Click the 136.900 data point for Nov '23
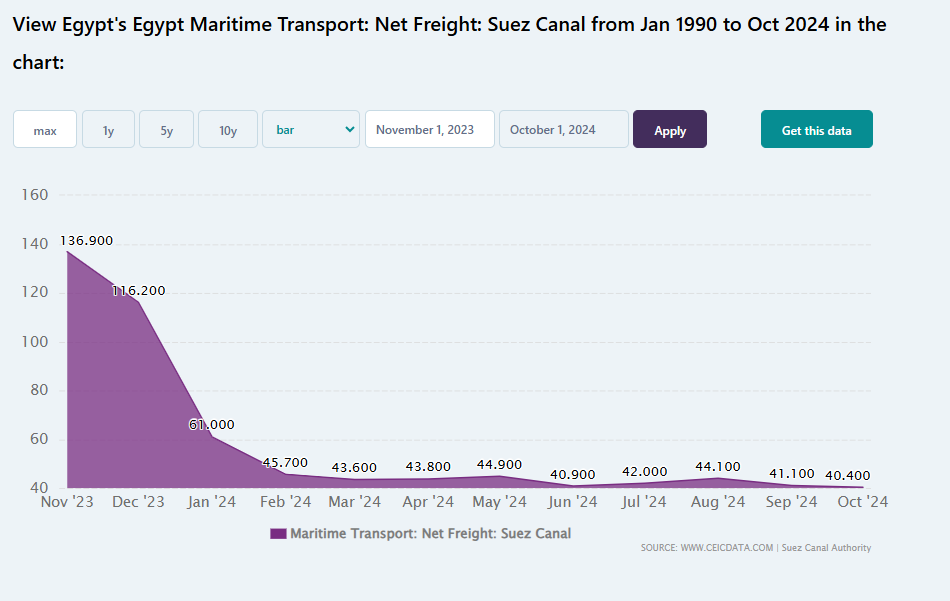The height and width of the screenshot is (601, 950). tap(68, 251)
